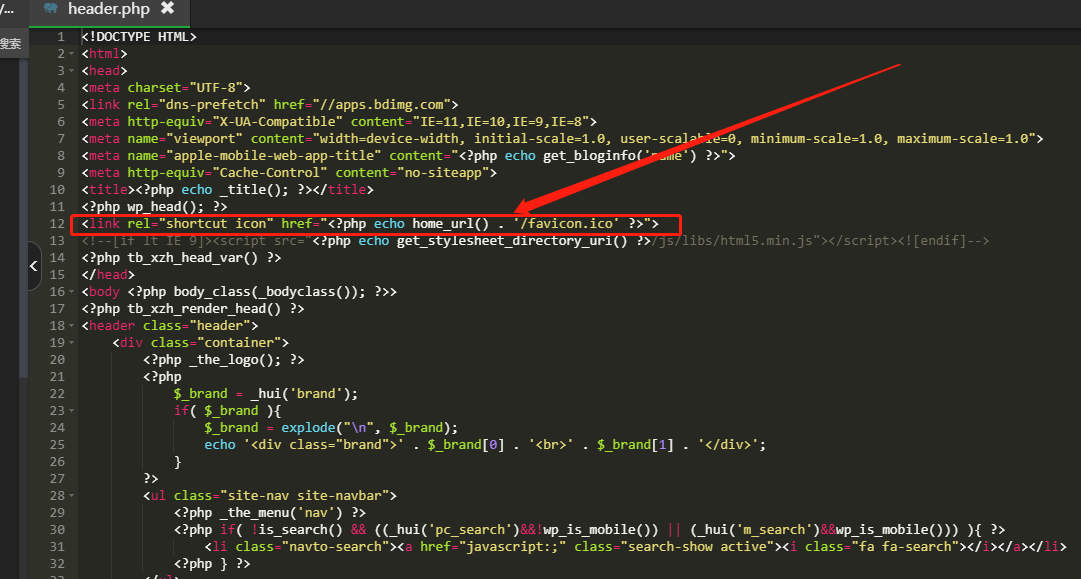Click the wp_head() PHP call
The width and height of the screenshot is (1081, 579).
166,207
